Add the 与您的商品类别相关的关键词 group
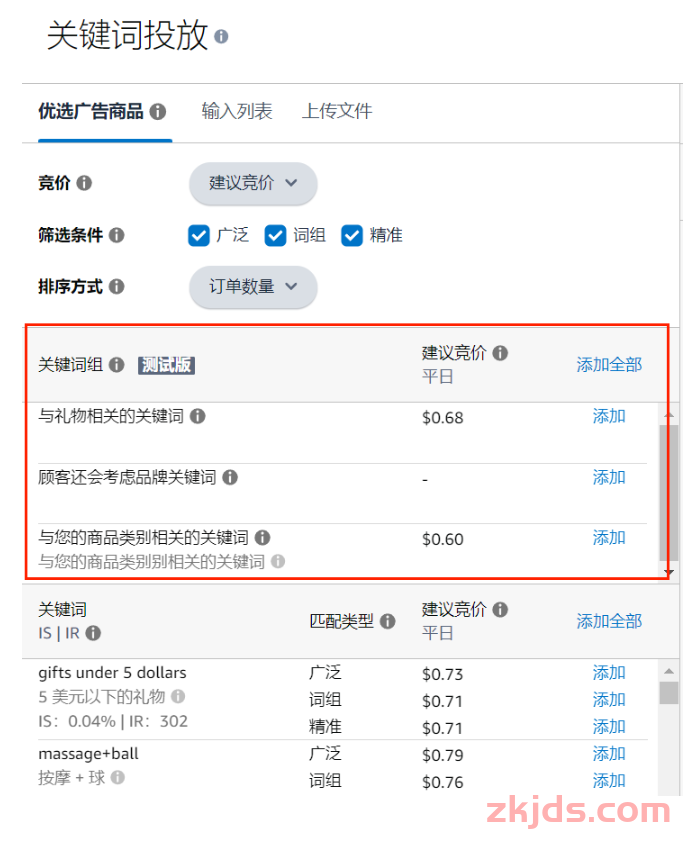This screenshot has width=689, height=842. click(609, 538)
